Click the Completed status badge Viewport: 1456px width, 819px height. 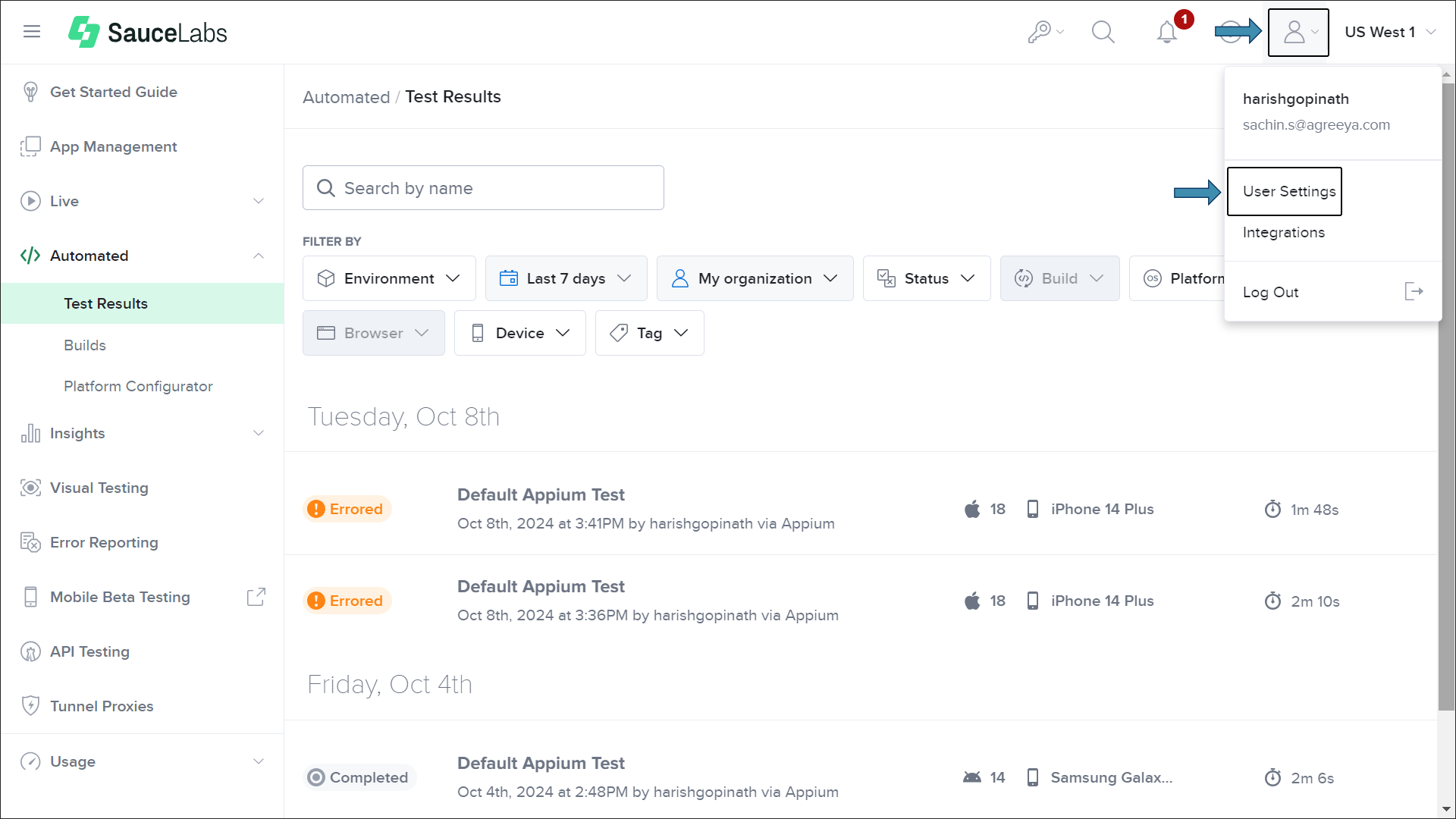click(x=359, y=777)
